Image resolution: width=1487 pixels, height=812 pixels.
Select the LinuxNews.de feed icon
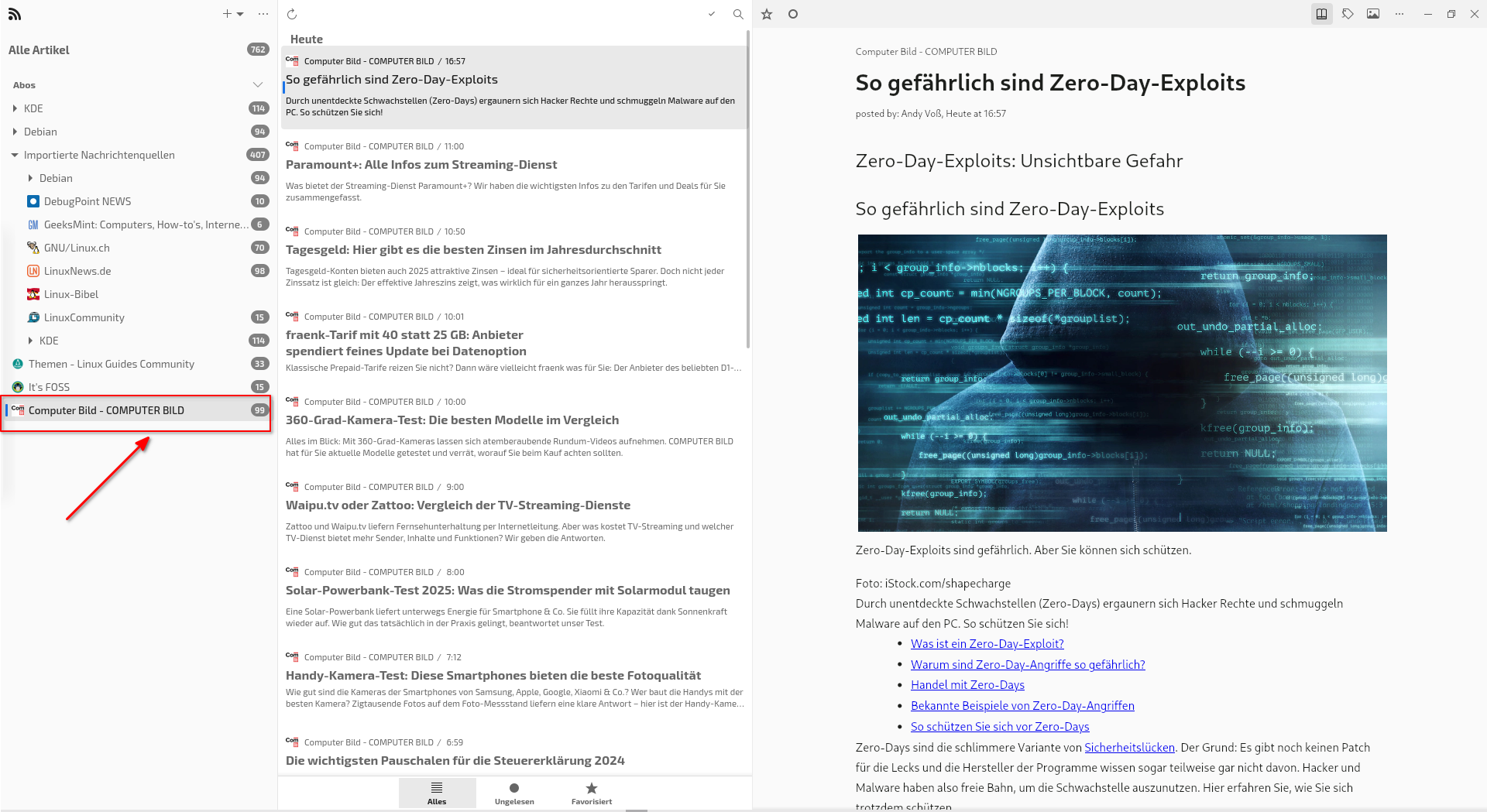pos(33,271)
